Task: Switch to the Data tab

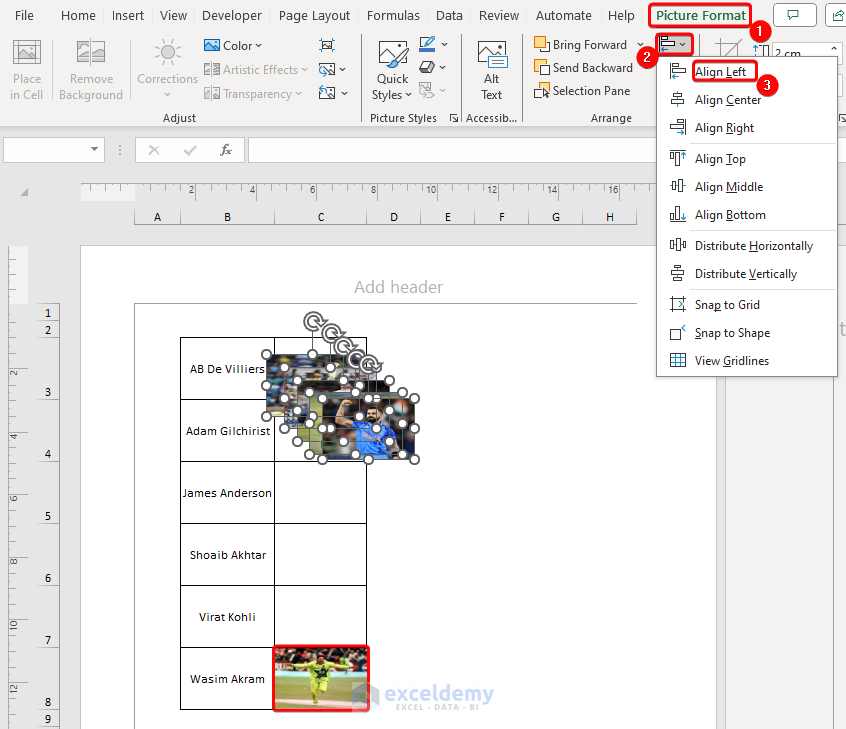Action: (x=449, y=16)
